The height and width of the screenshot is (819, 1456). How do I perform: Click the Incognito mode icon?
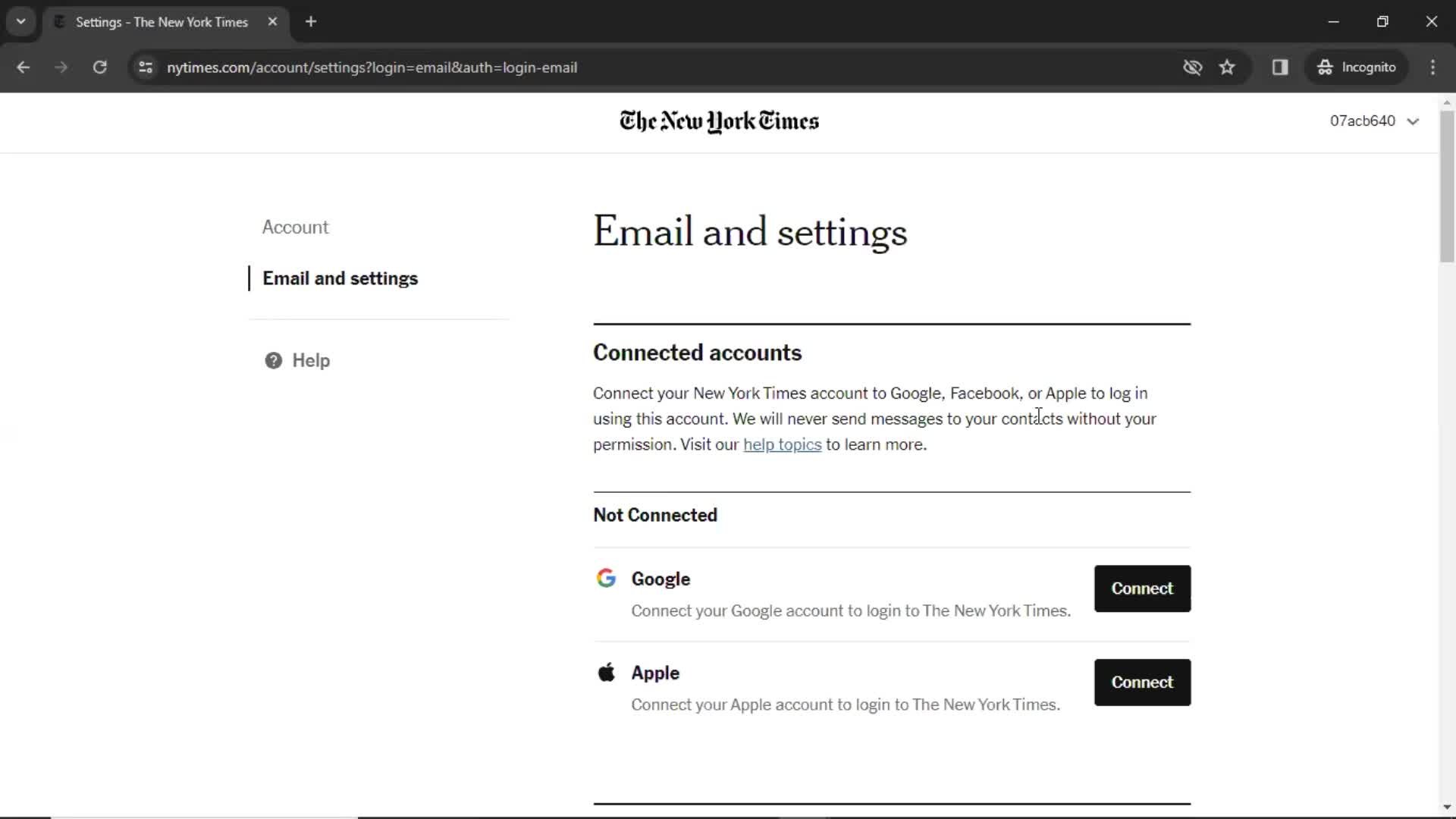pyautogui.click(x=1325, y=67)
